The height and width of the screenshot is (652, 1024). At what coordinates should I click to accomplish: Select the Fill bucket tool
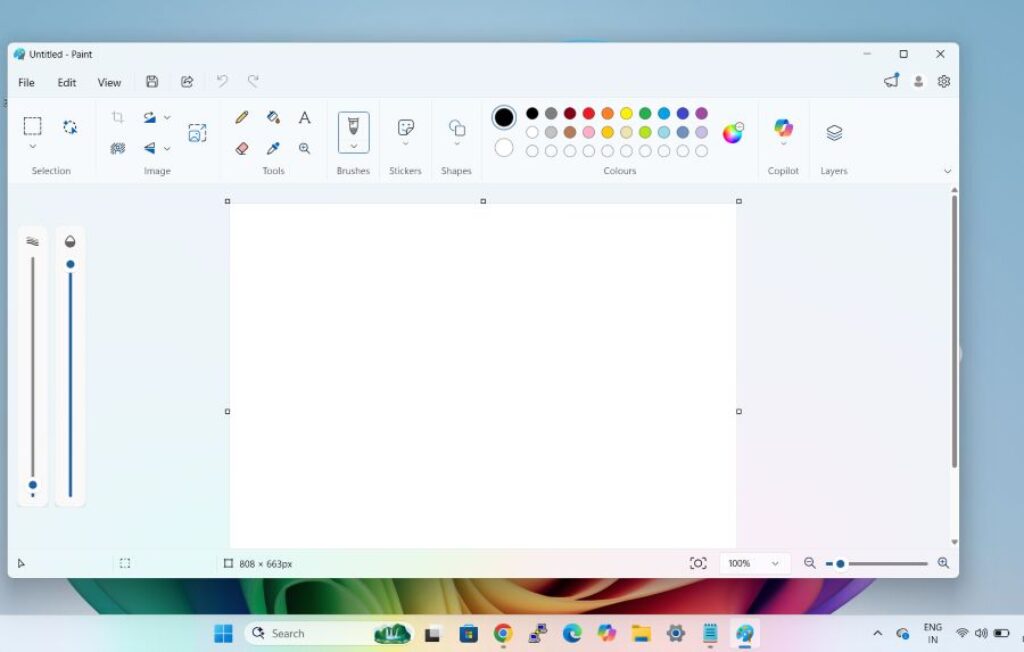pyautogui.click(x=273, y=118)
